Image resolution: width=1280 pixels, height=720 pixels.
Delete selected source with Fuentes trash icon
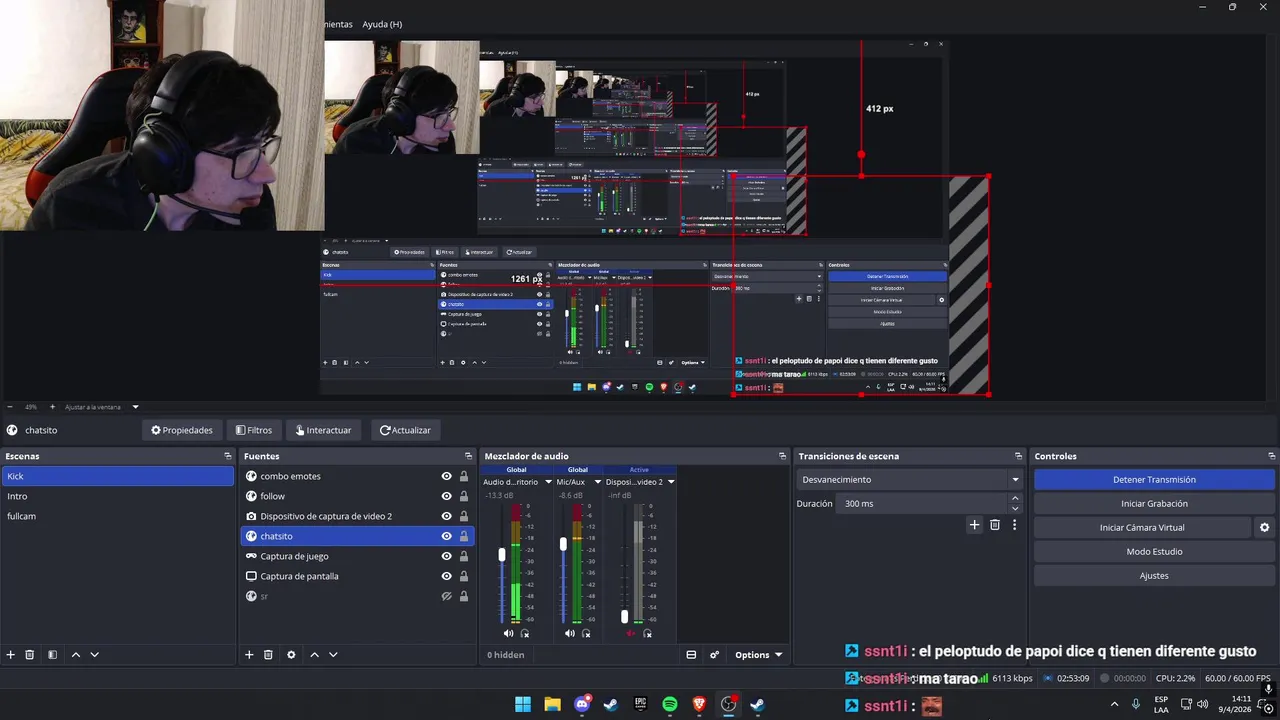[268, 655]
